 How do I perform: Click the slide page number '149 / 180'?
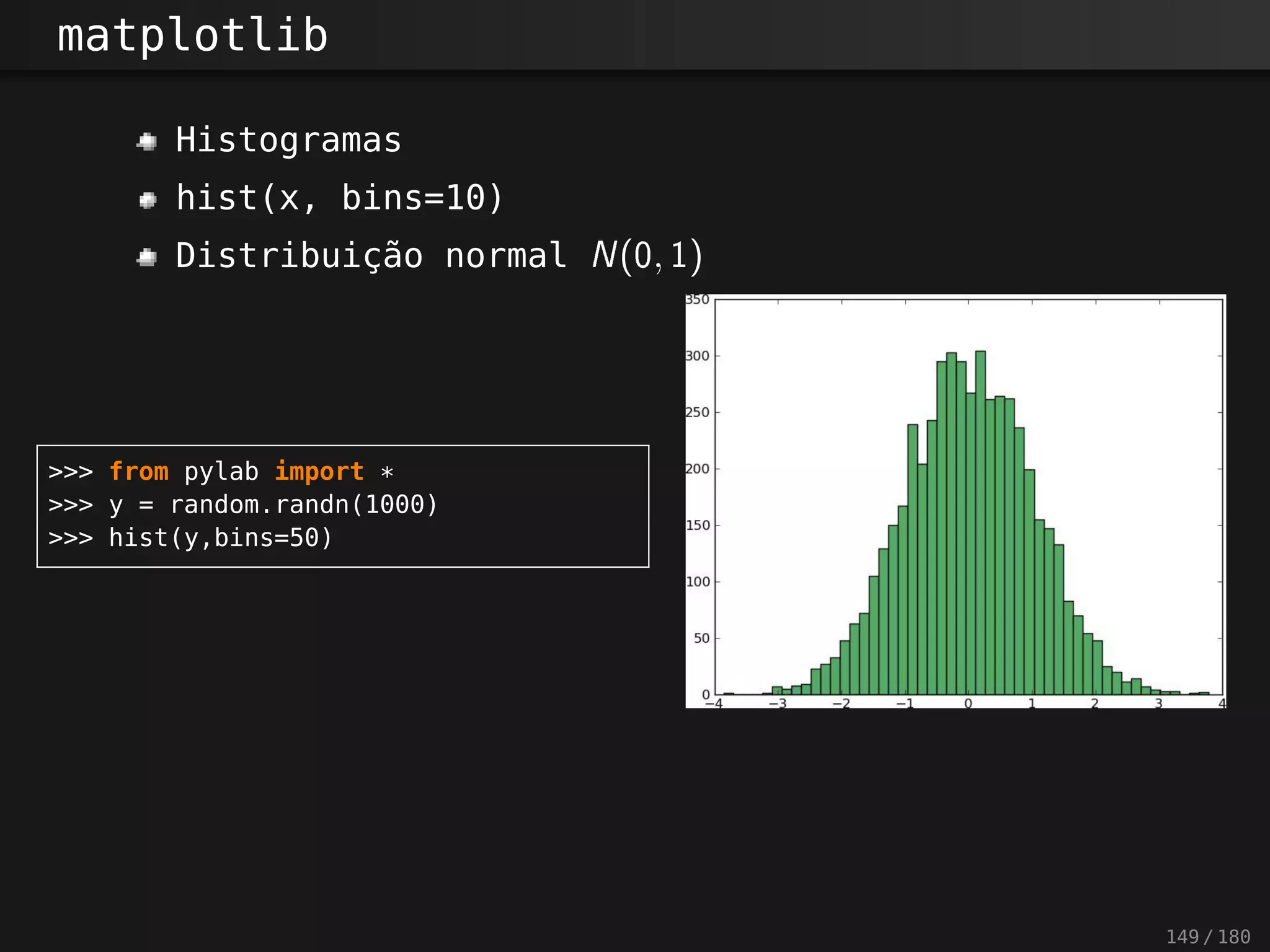coord(1208,936)
